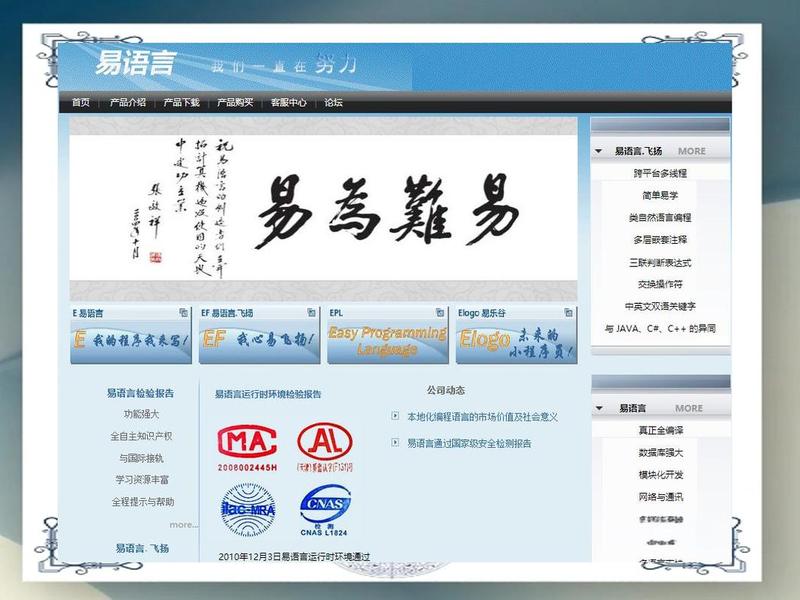Open the 产品介绍 menu item
Image resolution: width=800 pixels, height=600 pixels.
coord(128,103)
